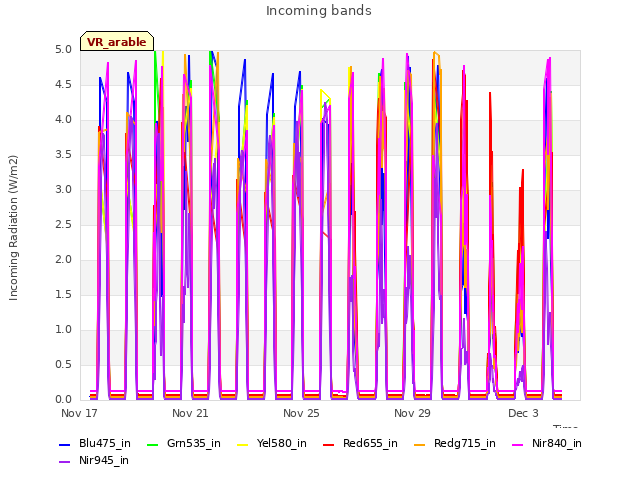This screenshot has height=480, width=640.
Task: Click the VR_arable annotation label
Action: pos(117,41)
